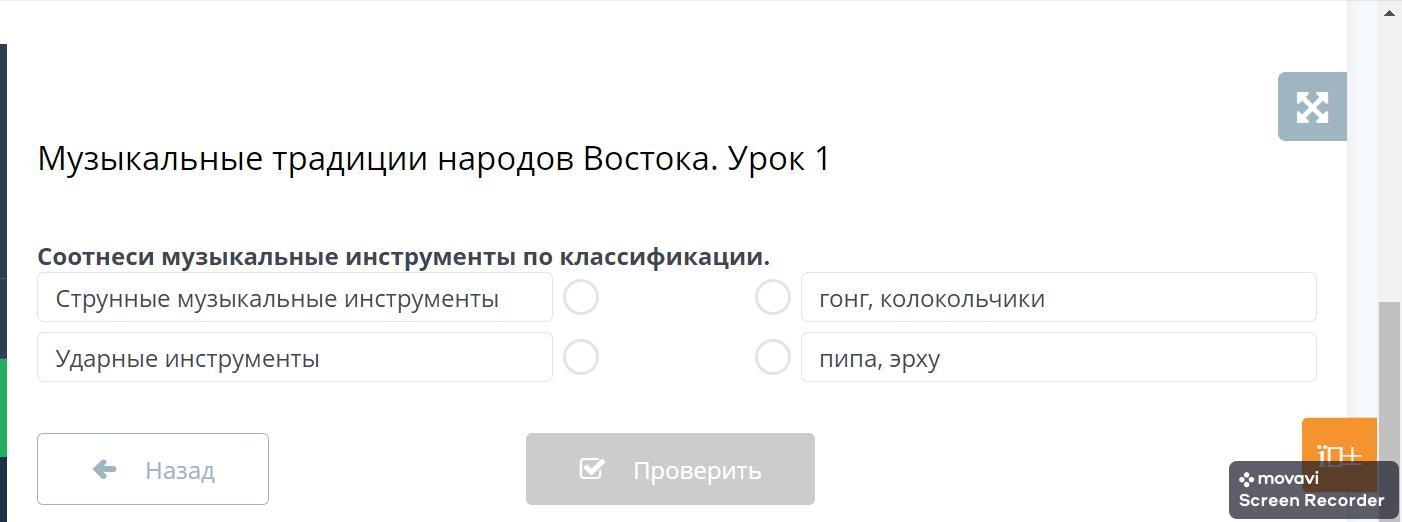Click the left arrow icon in Назад

click(x=104, y=469)
